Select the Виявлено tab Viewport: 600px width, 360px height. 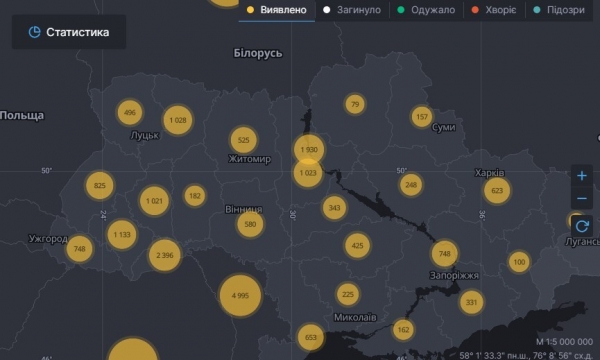point(277,10)
